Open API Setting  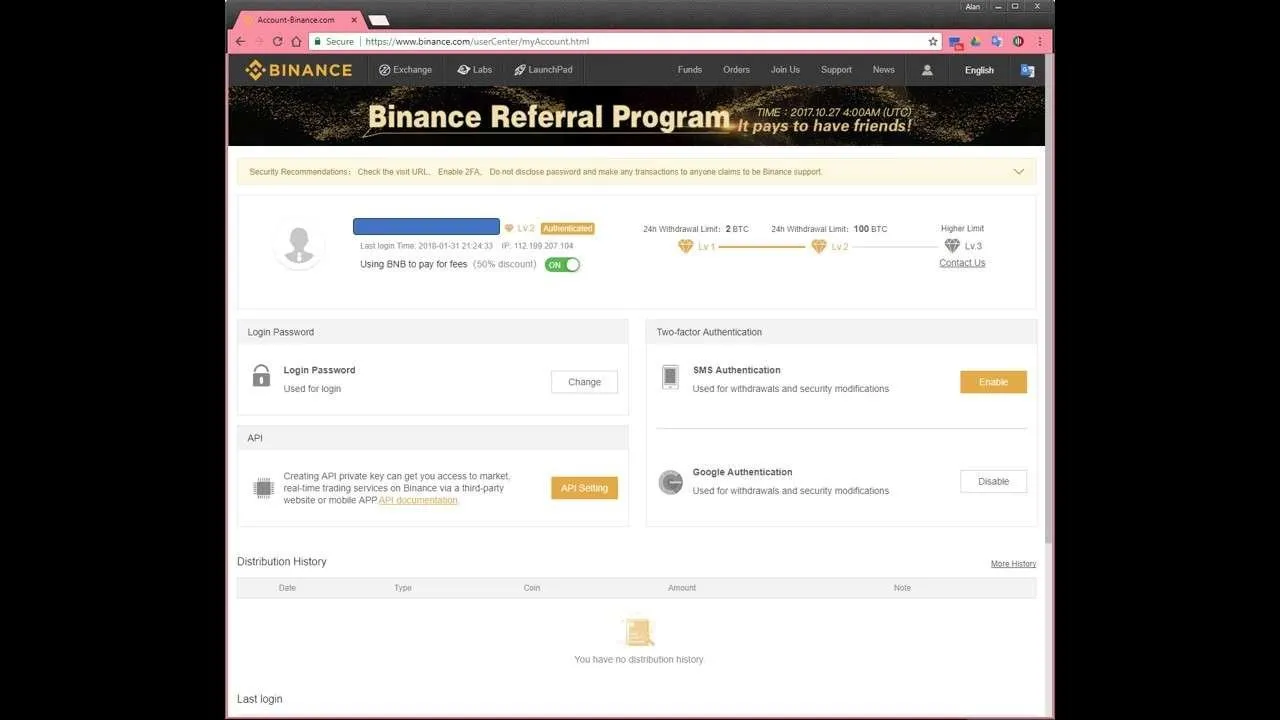584,488
